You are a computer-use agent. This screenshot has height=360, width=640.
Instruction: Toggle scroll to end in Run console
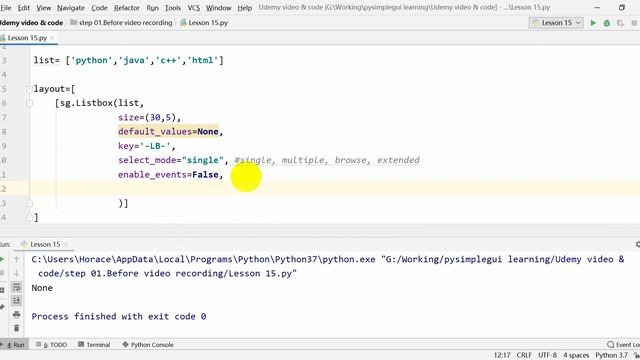(x=16, y=300)
